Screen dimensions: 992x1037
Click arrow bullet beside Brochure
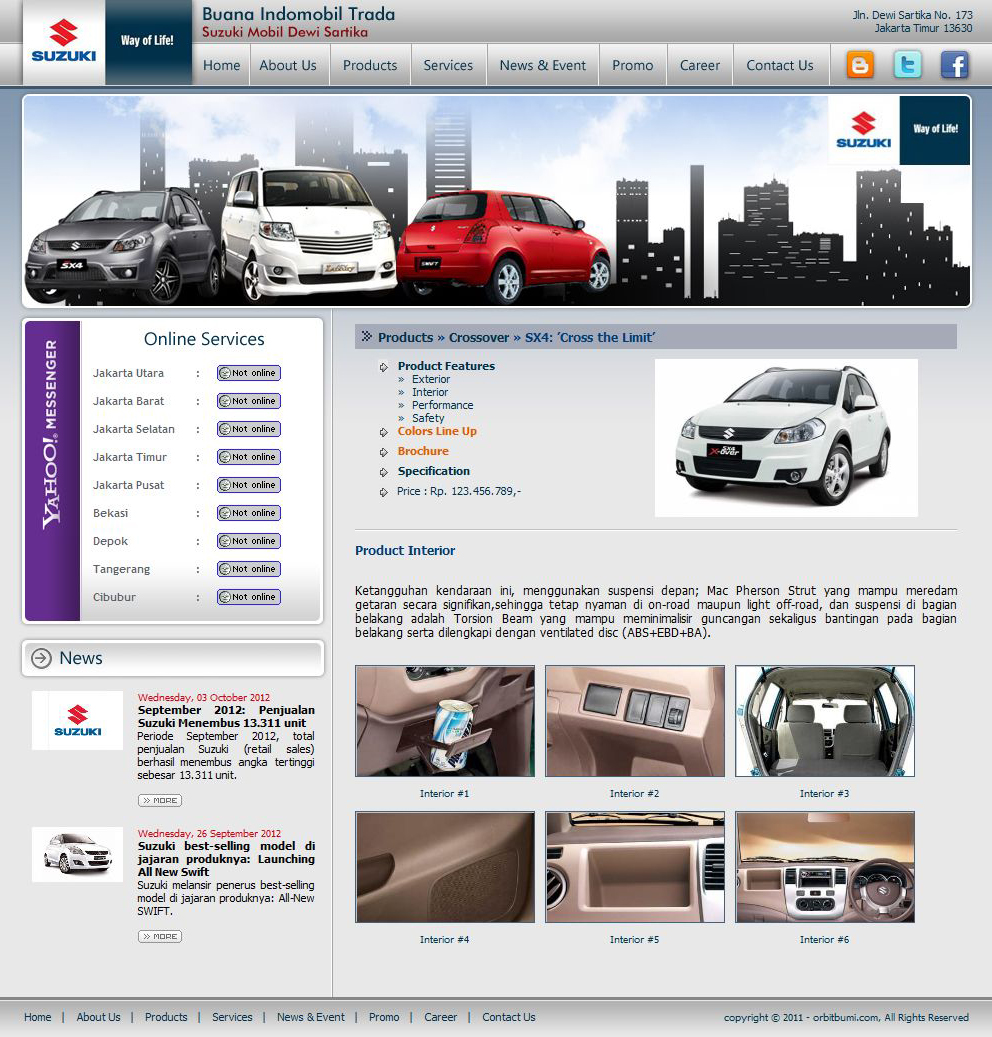coord(384,452)
